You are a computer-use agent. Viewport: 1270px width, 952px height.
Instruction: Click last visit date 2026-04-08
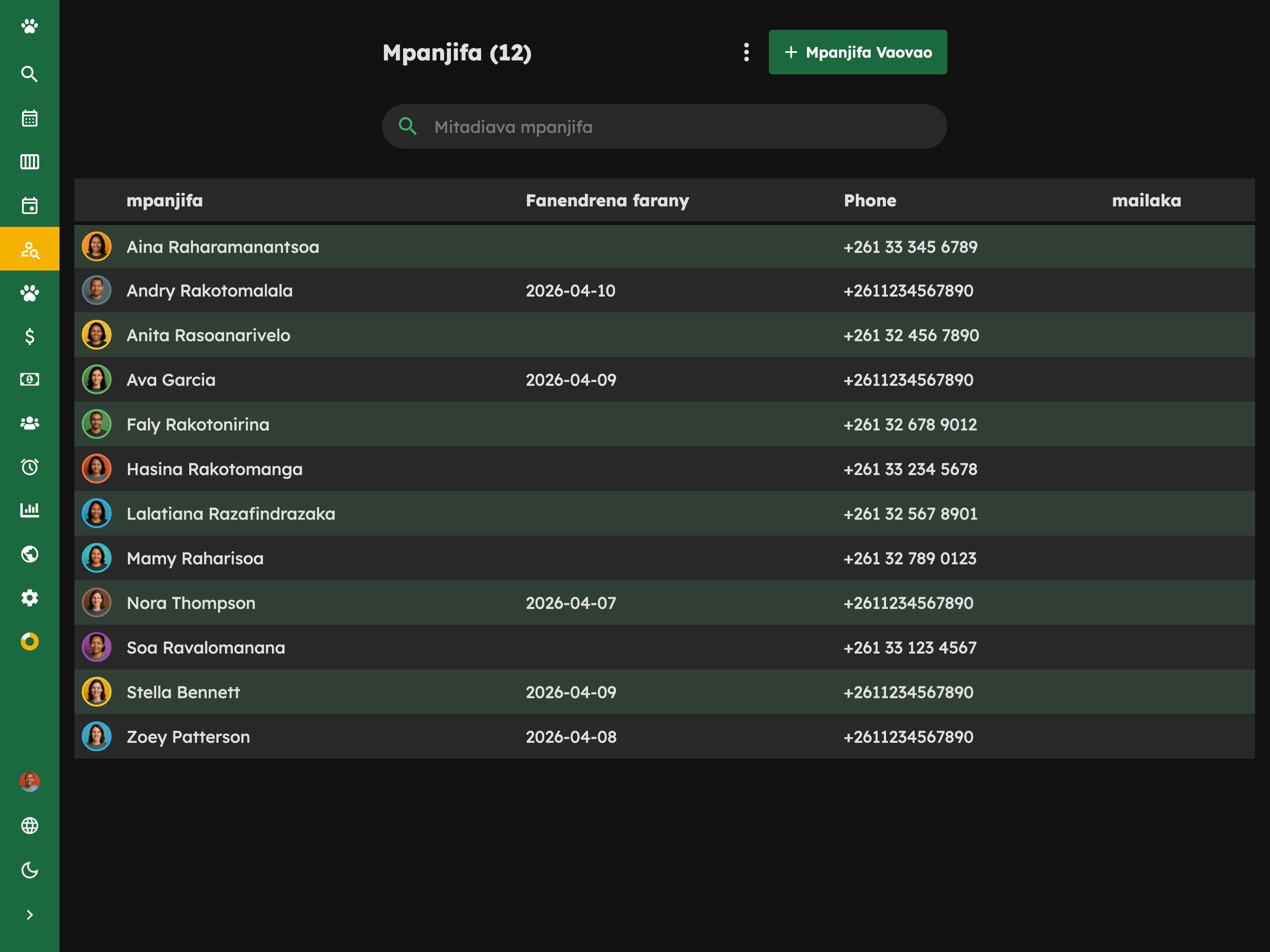(571, 737)
